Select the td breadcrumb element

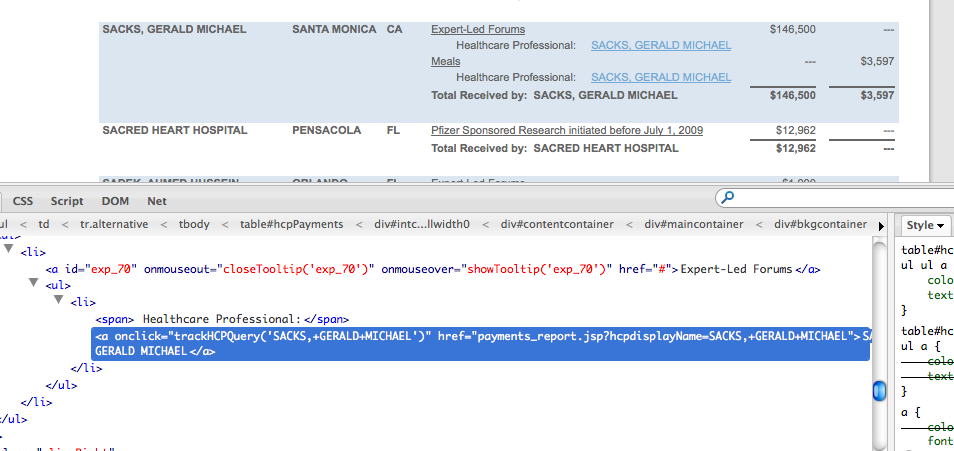pos(44,224)
